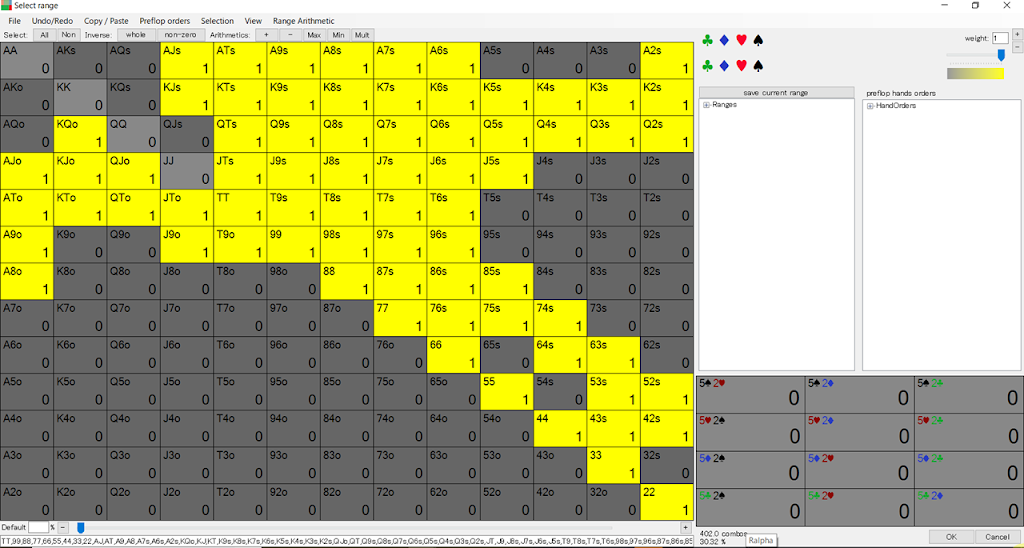The height and width of the screenshot is (548, 1024).
Task: Toggle the 5♥2♠ suit combo cell
Action: point(750,431)
